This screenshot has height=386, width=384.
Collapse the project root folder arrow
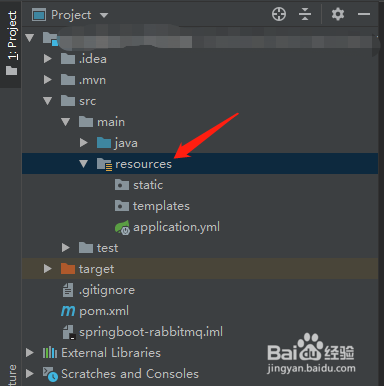coord(30,38)
